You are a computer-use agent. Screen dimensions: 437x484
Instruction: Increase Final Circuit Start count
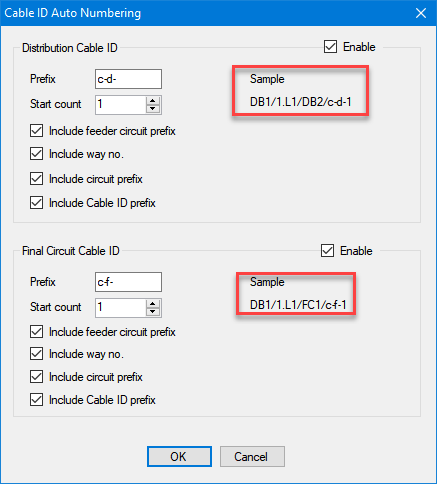coord(153,304)
